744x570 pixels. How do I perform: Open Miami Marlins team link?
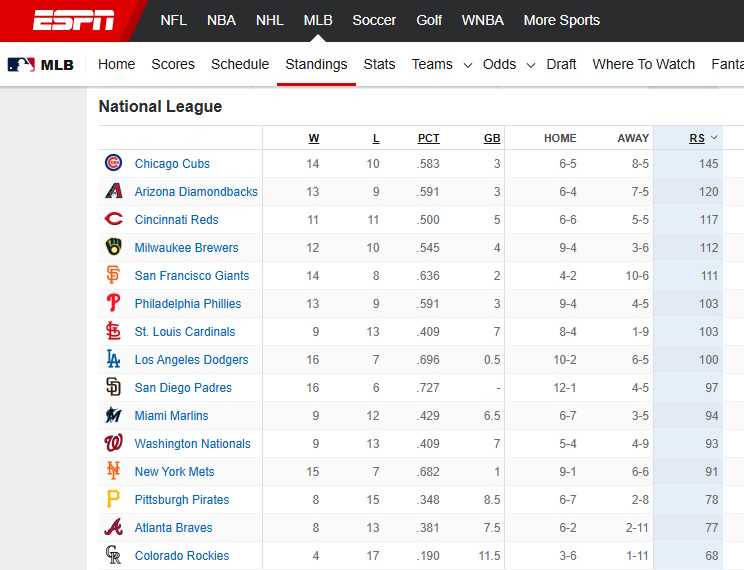(x=171, y=416)
